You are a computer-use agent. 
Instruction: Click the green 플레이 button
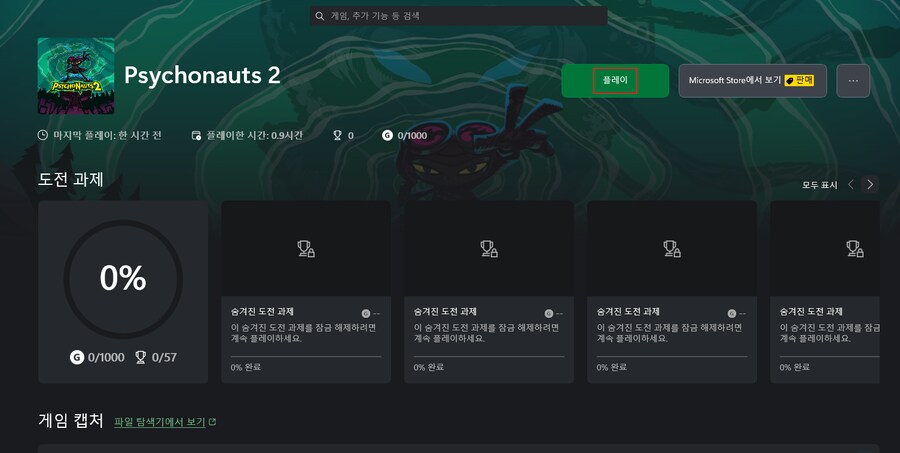(615, 81)
